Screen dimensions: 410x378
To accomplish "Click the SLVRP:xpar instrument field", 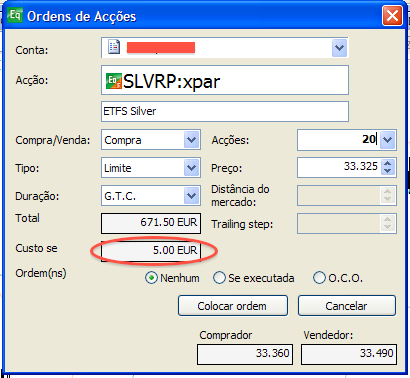I will click(225, 80).
